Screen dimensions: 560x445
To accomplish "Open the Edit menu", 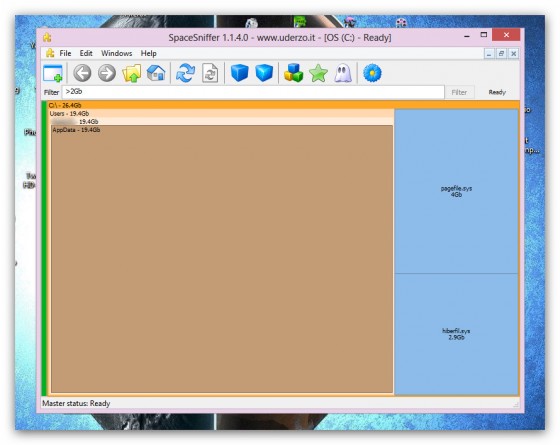I will coord(86,53).
